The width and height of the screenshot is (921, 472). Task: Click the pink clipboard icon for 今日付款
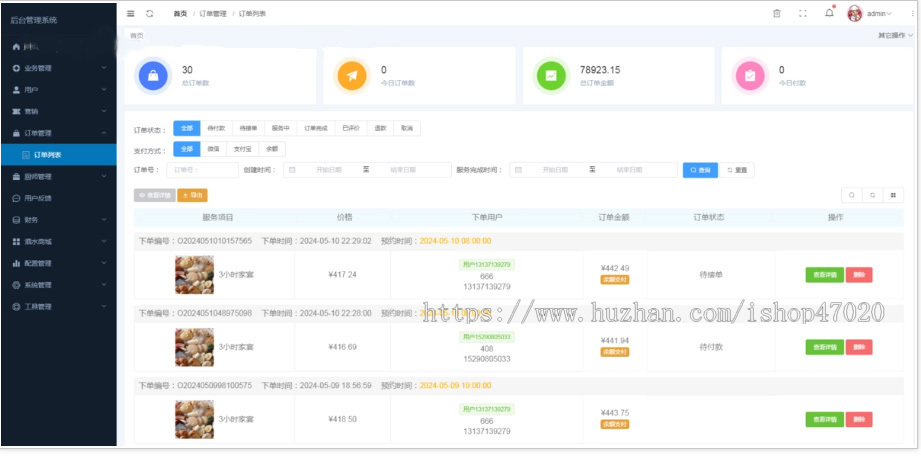pyautogui.click(x=751, y=76)
